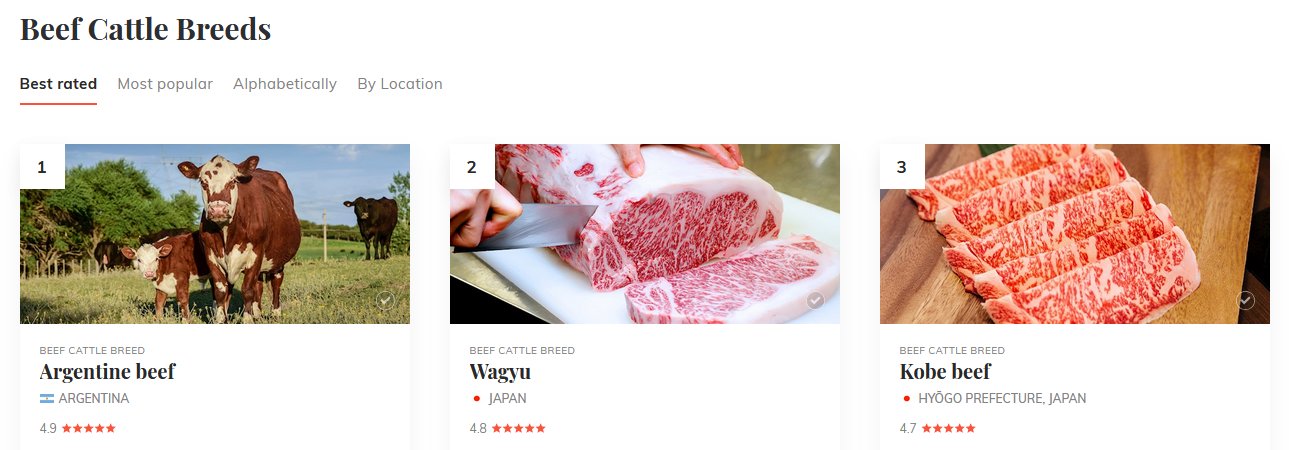Click the Japan flag icon under Wagyu
This screenshot has height=450, width=1289.
[x=477, y=399]
